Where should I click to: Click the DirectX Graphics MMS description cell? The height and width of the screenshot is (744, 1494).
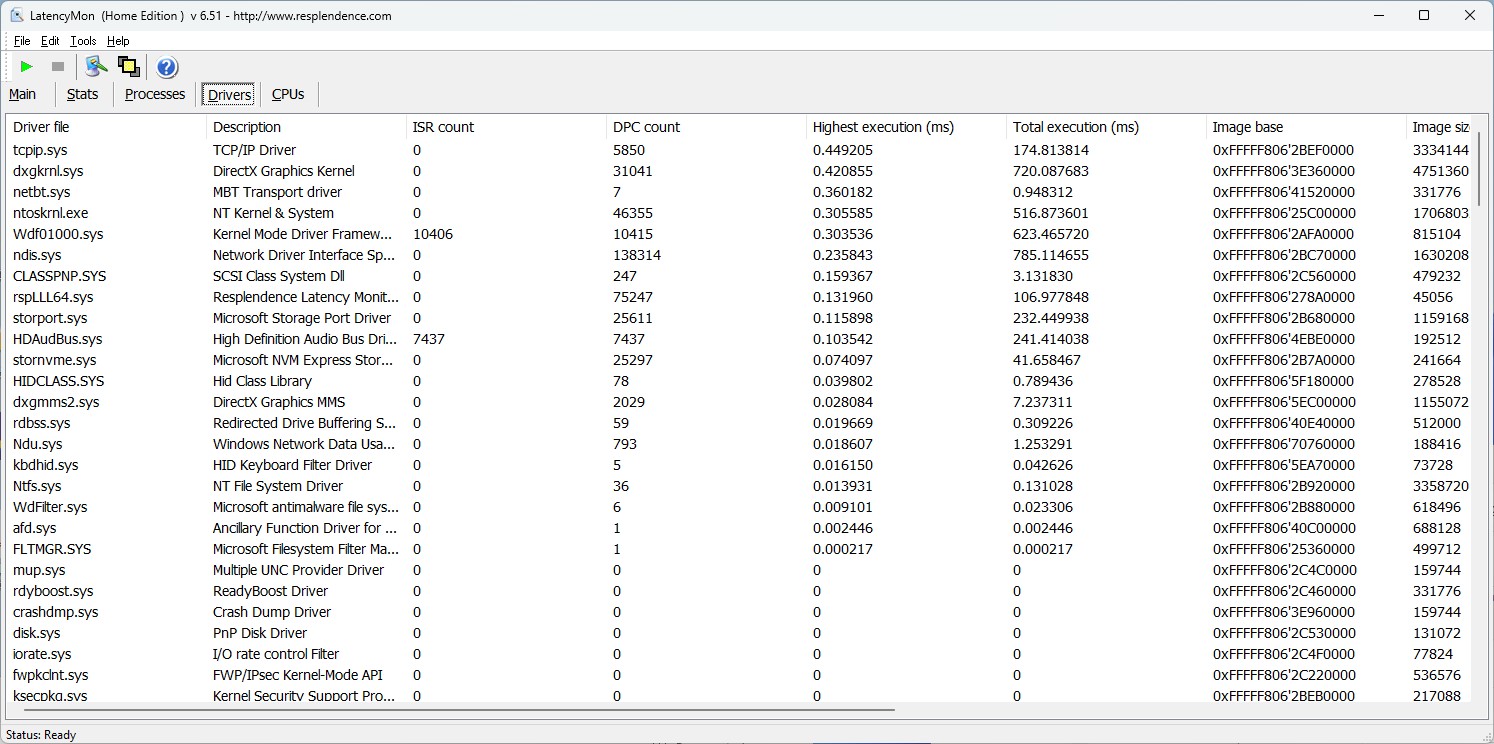click(279, 402)
